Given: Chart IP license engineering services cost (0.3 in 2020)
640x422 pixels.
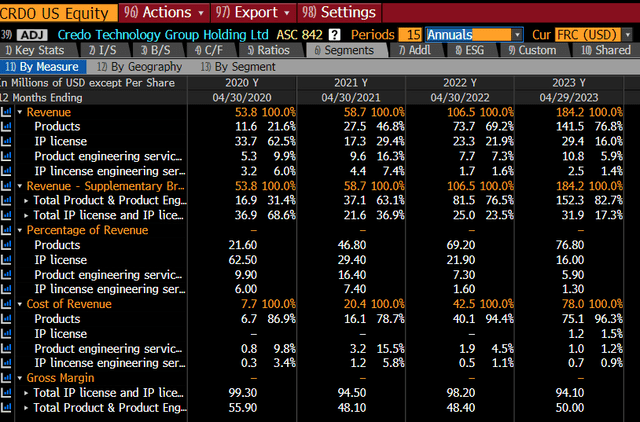Looking at the screenshot, I should click(x=6, y=363).
